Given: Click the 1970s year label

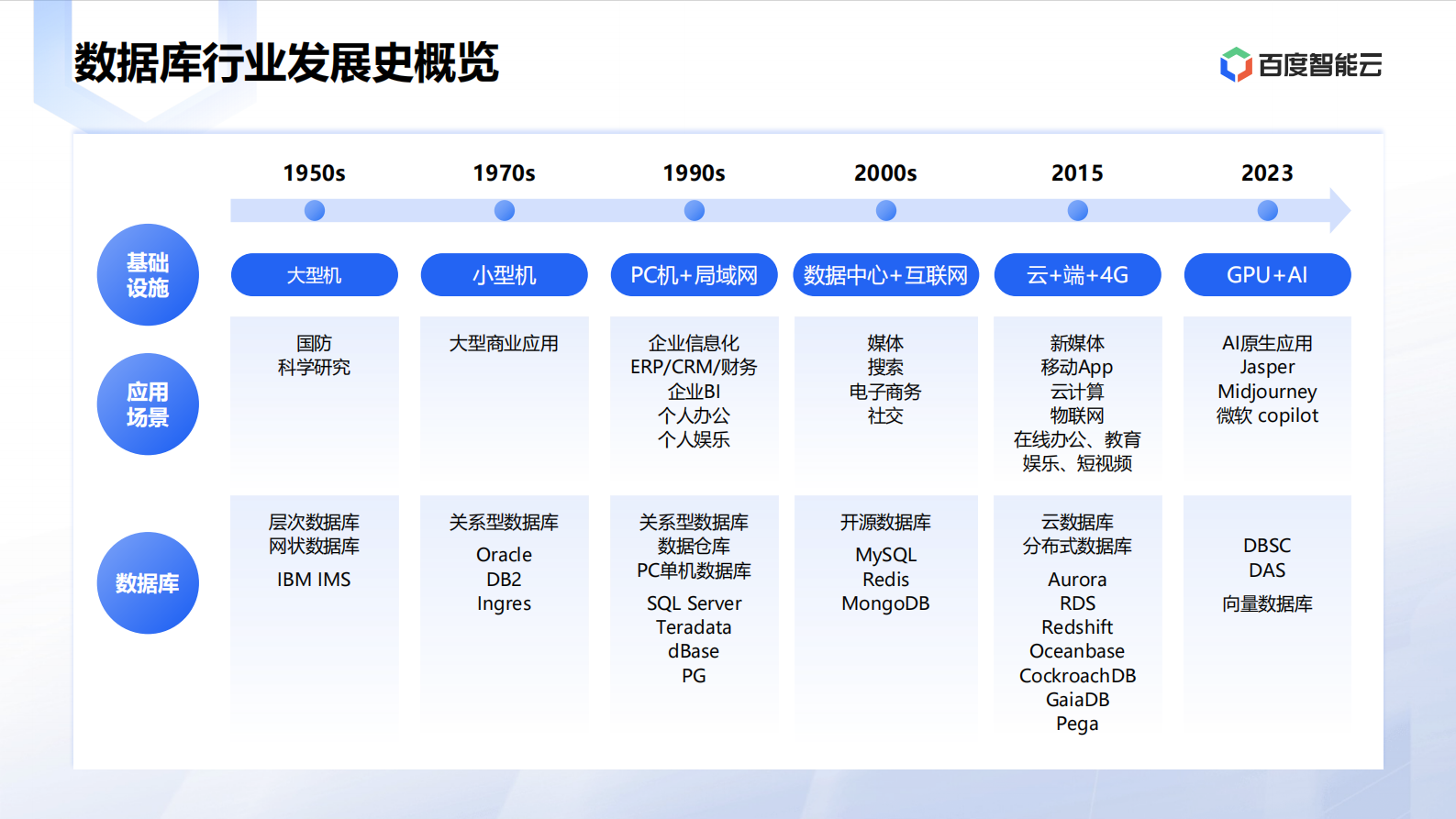Looking at the screenshot, I should [x=505, y=173].
